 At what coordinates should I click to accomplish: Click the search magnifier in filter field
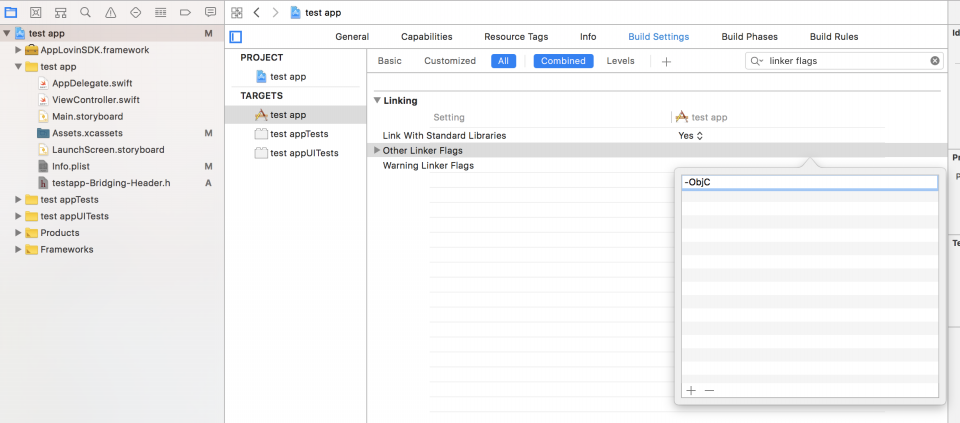[x=757, y=61]
